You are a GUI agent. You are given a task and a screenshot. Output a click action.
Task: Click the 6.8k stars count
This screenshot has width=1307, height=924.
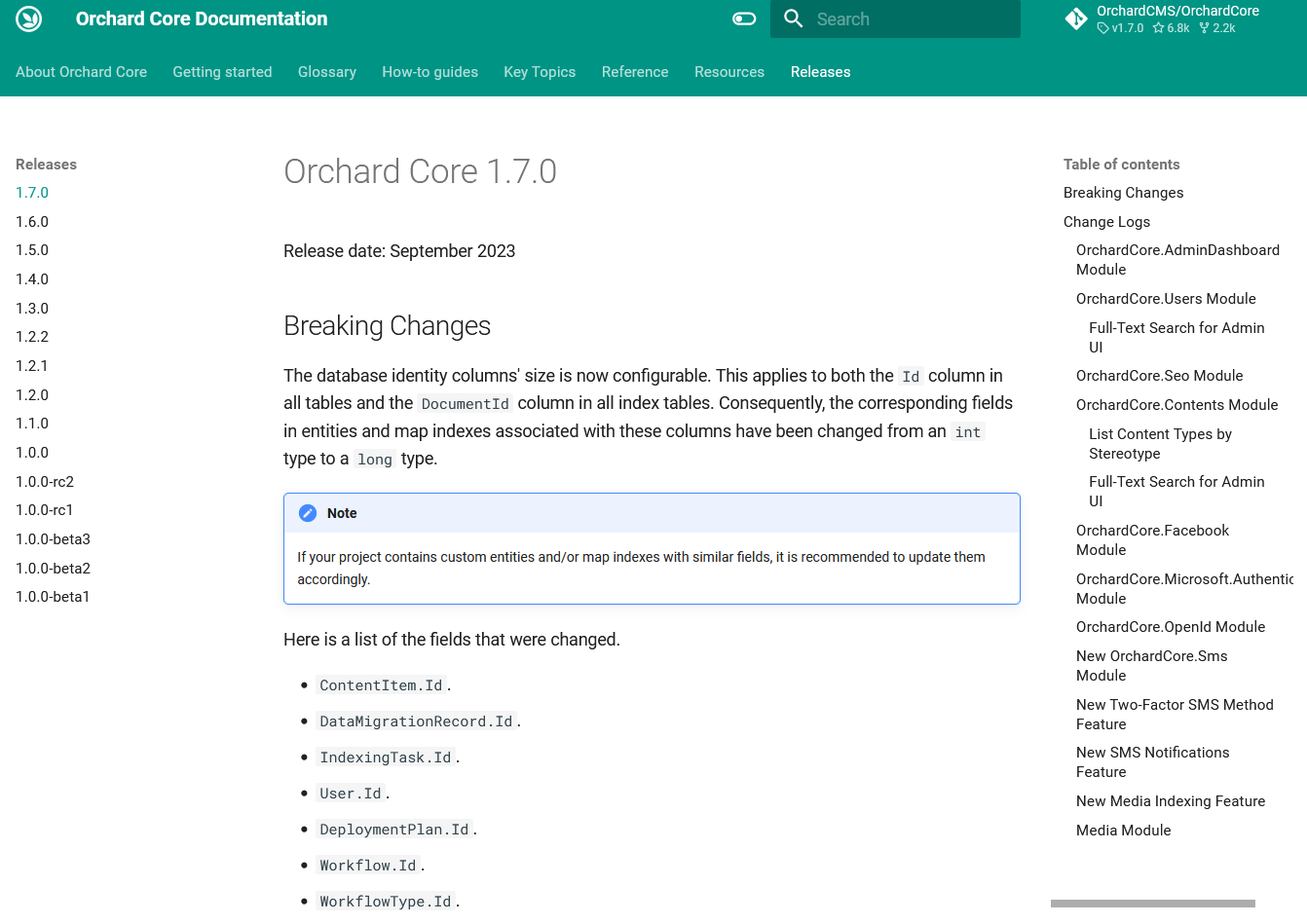click(1172, 28)
